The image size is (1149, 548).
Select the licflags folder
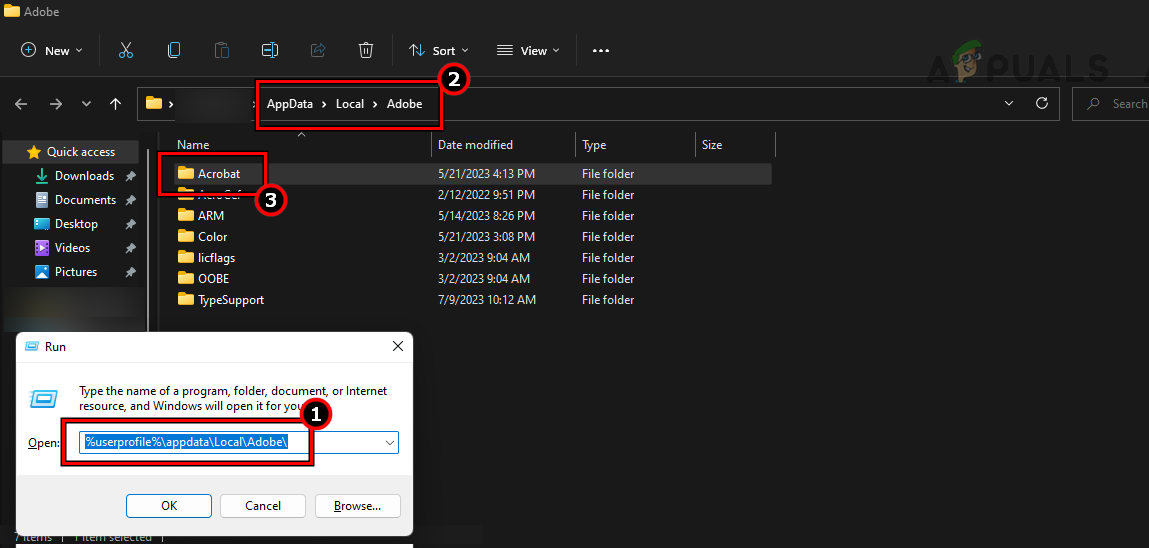tap(216, 258)
